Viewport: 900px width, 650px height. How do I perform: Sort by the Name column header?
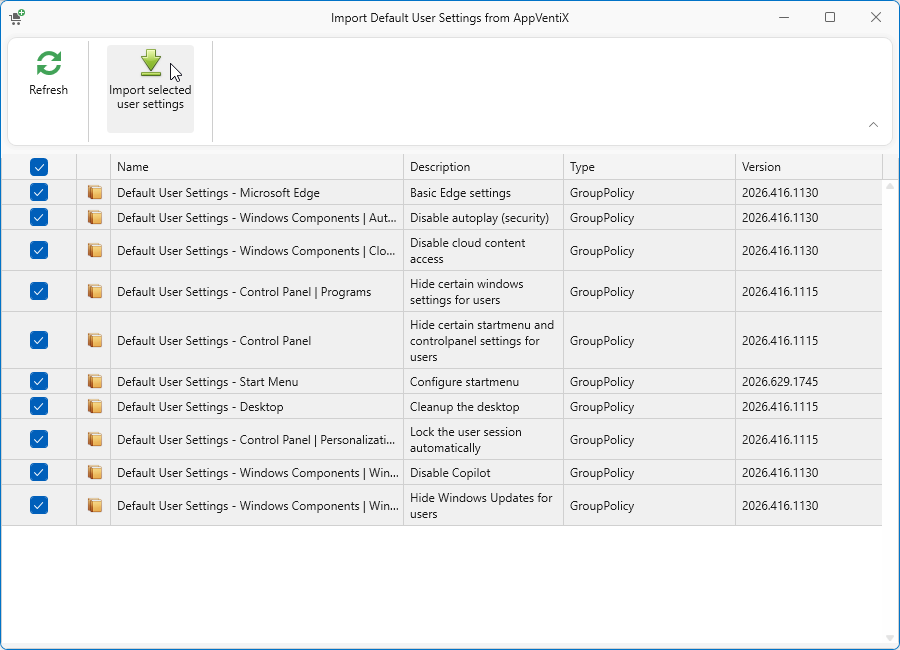(257, 167)
